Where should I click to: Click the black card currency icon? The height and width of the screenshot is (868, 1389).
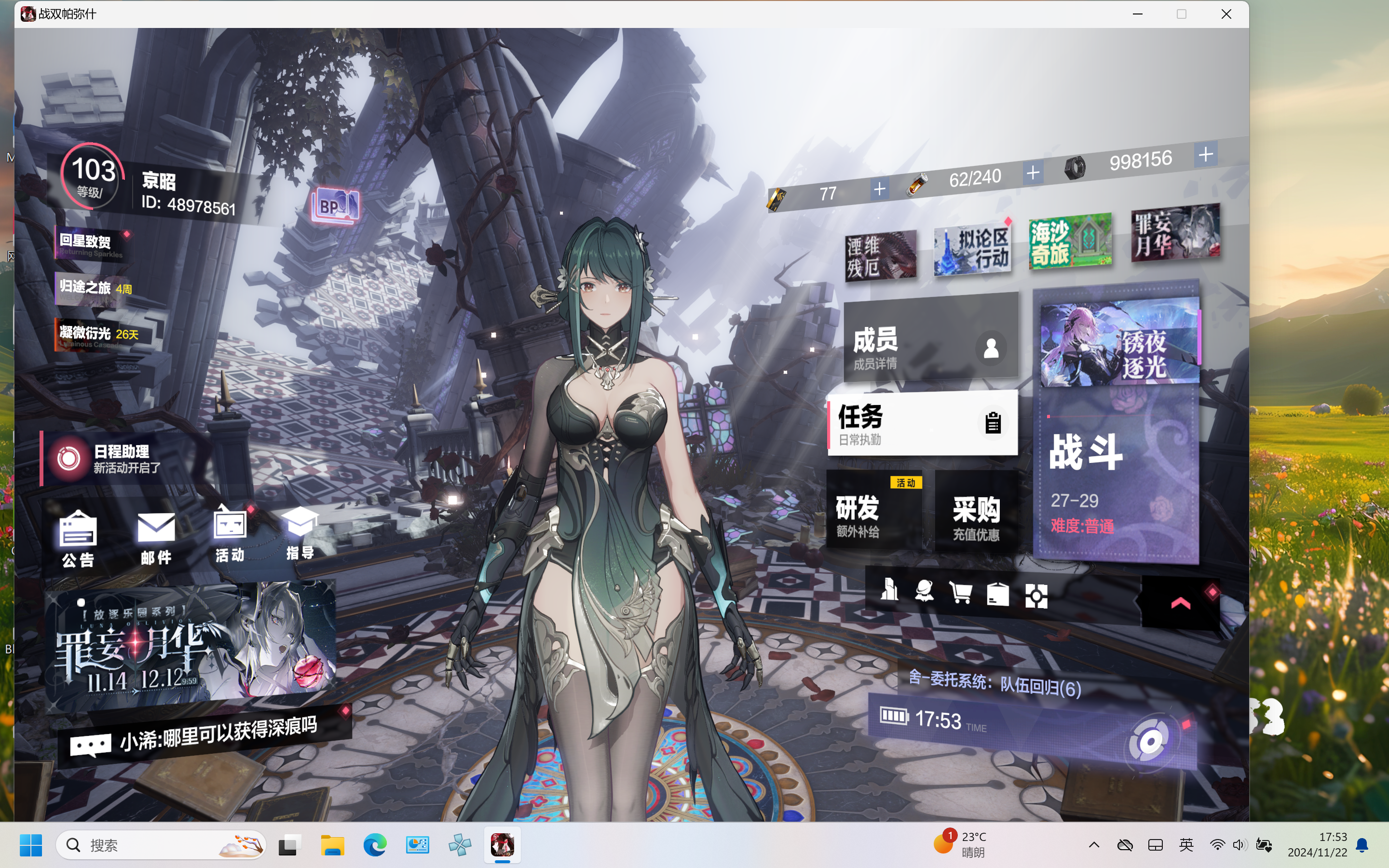(776, 200)
